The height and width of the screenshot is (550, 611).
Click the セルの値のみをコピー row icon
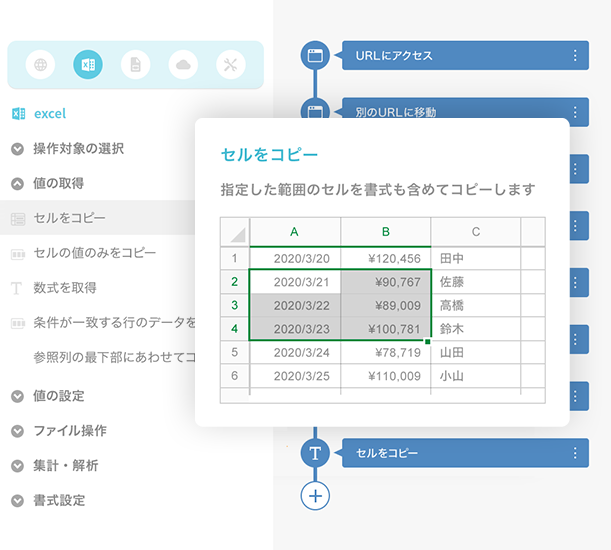tap(18, 255)
